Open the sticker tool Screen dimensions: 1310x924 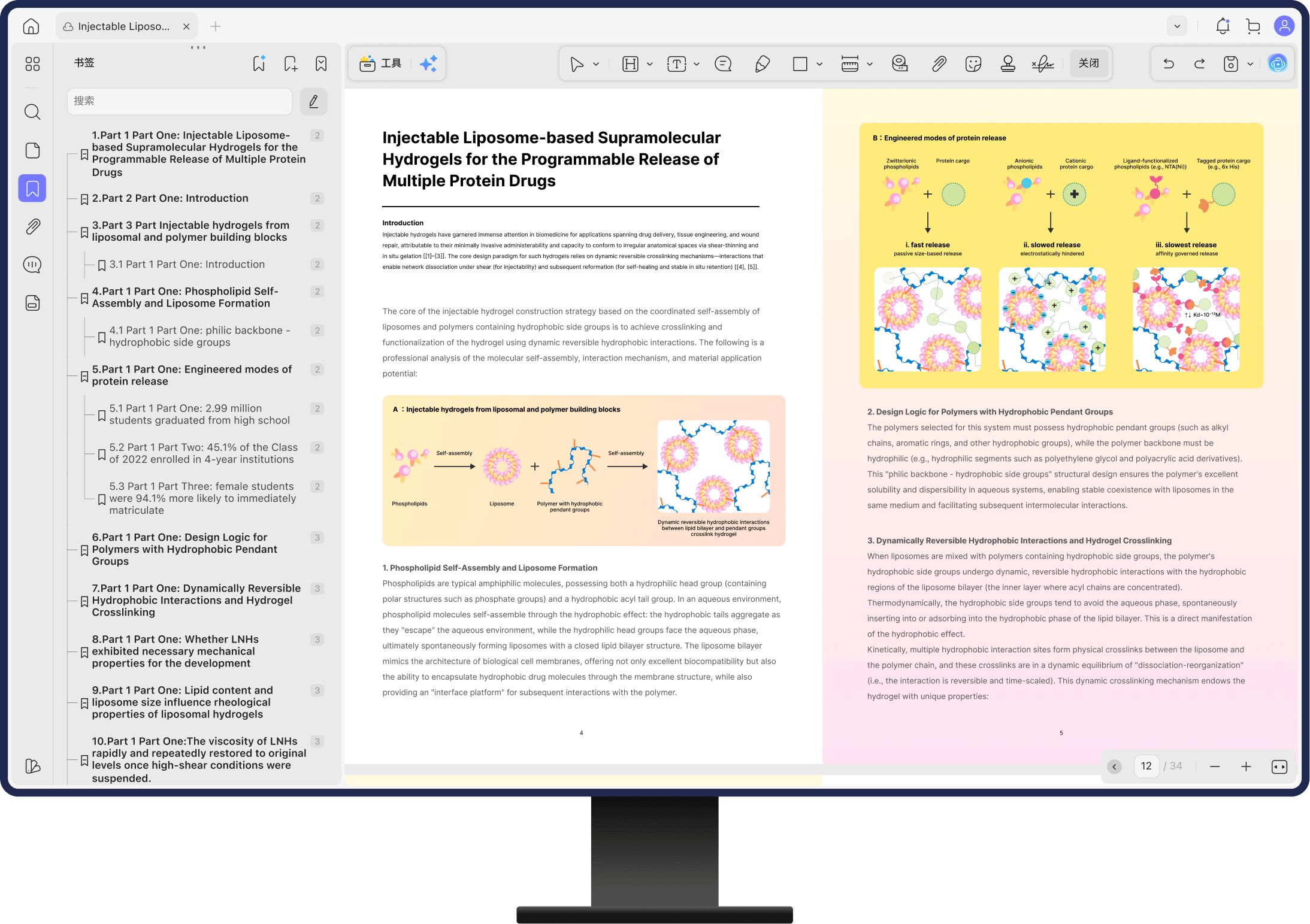pyautogui.click(x=973, y=63)
